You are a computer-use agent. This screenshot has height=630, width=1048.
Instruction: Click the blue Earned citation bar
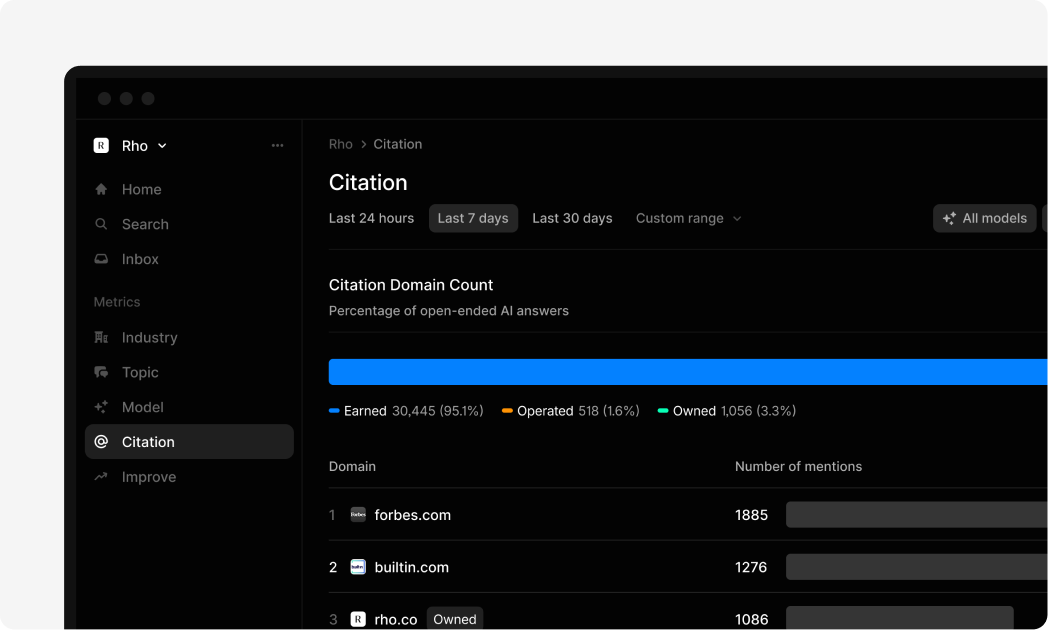[688, 372]
